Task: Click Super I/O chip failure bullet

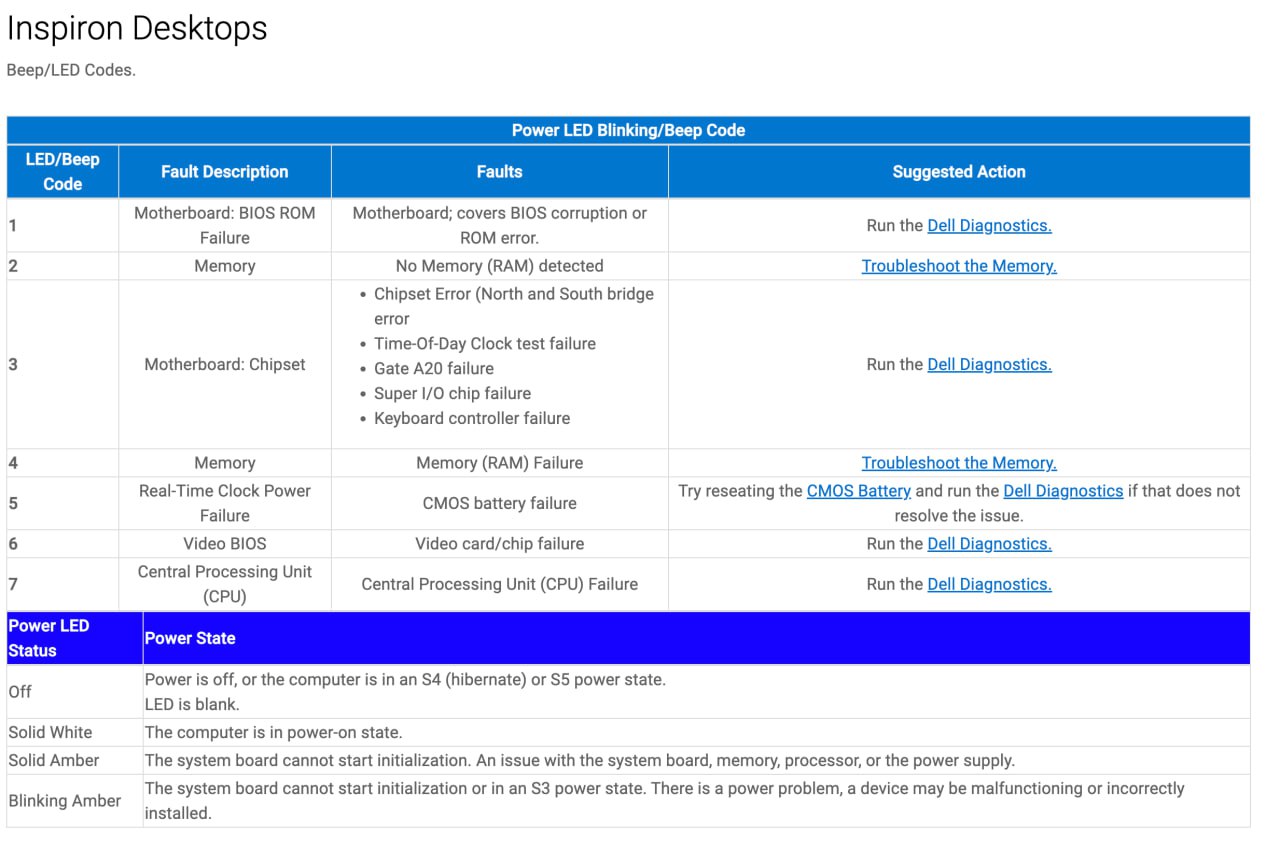Action: coord(452,393)
